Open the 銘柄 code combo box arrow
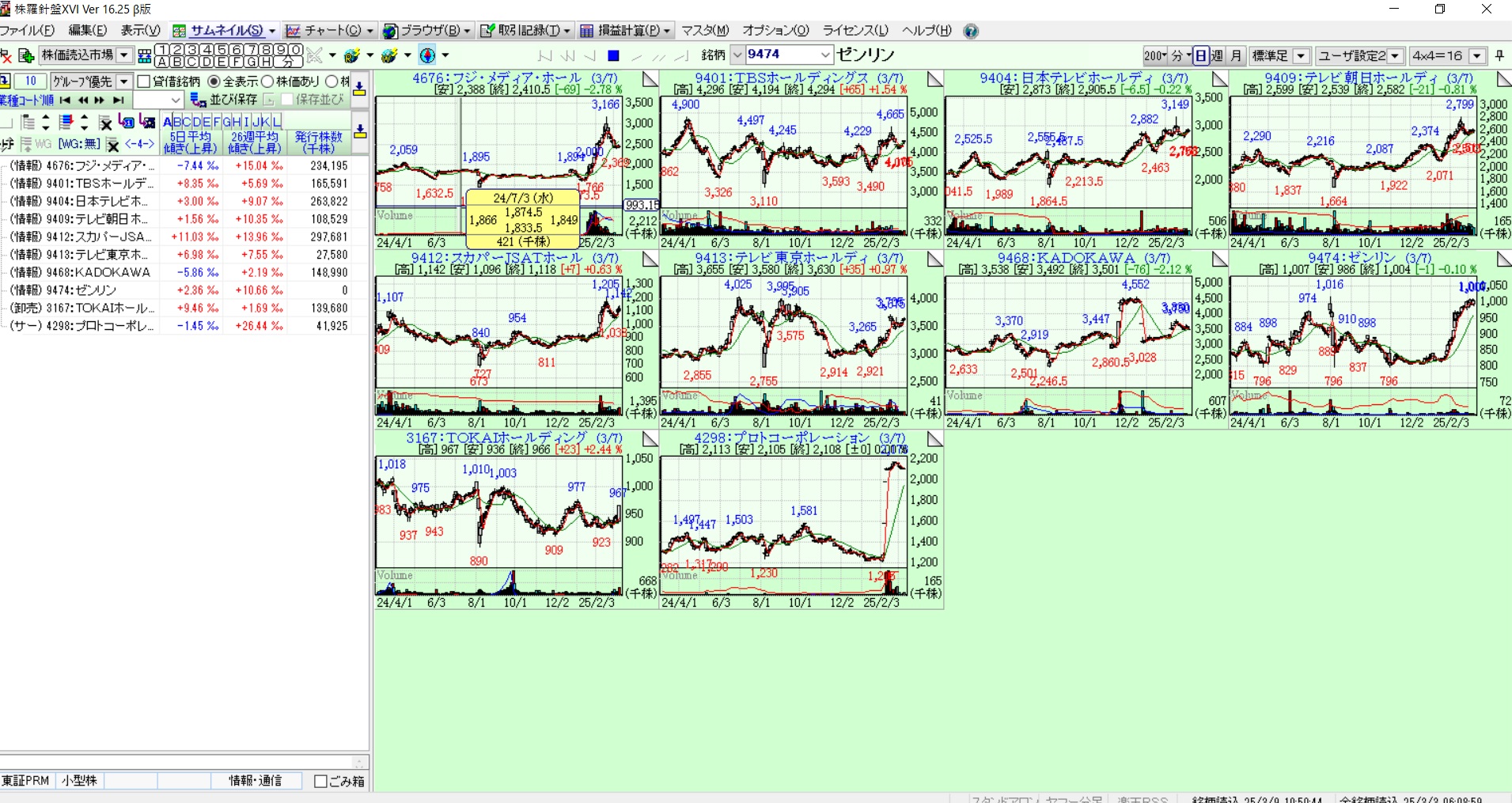 coord(825,55)
